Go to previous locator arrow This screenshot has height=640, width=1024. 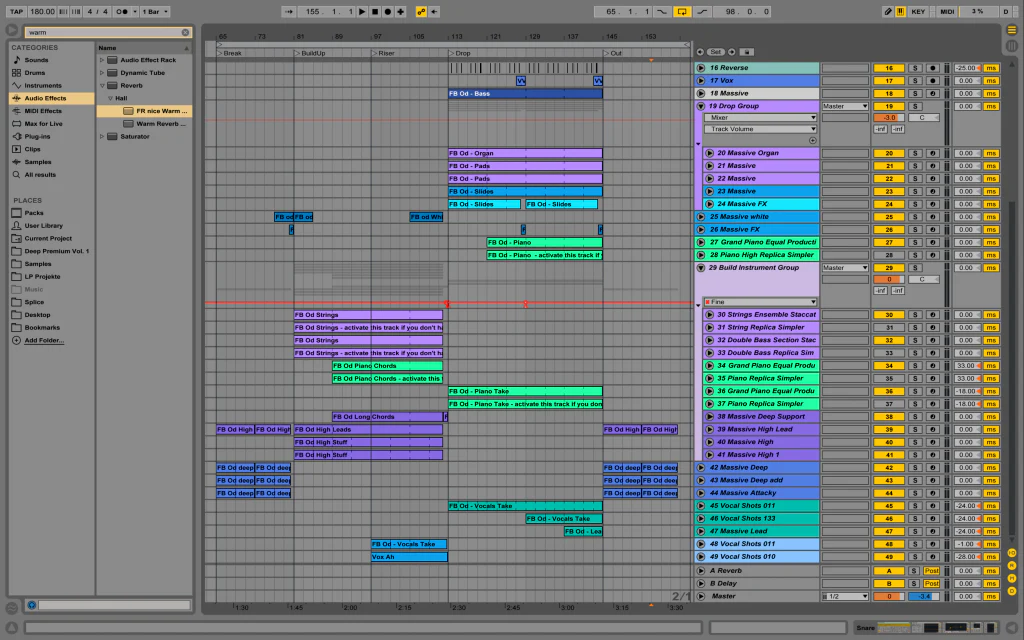coord(700,52)
